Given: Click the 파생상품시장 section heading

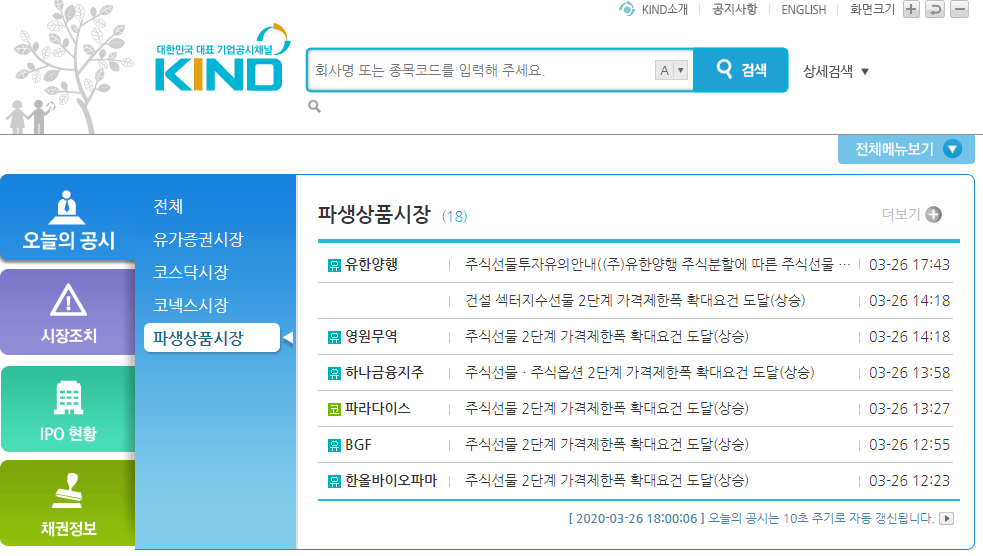Looking at the screenshot, I should pyautogui.click(x=374, y=214).
